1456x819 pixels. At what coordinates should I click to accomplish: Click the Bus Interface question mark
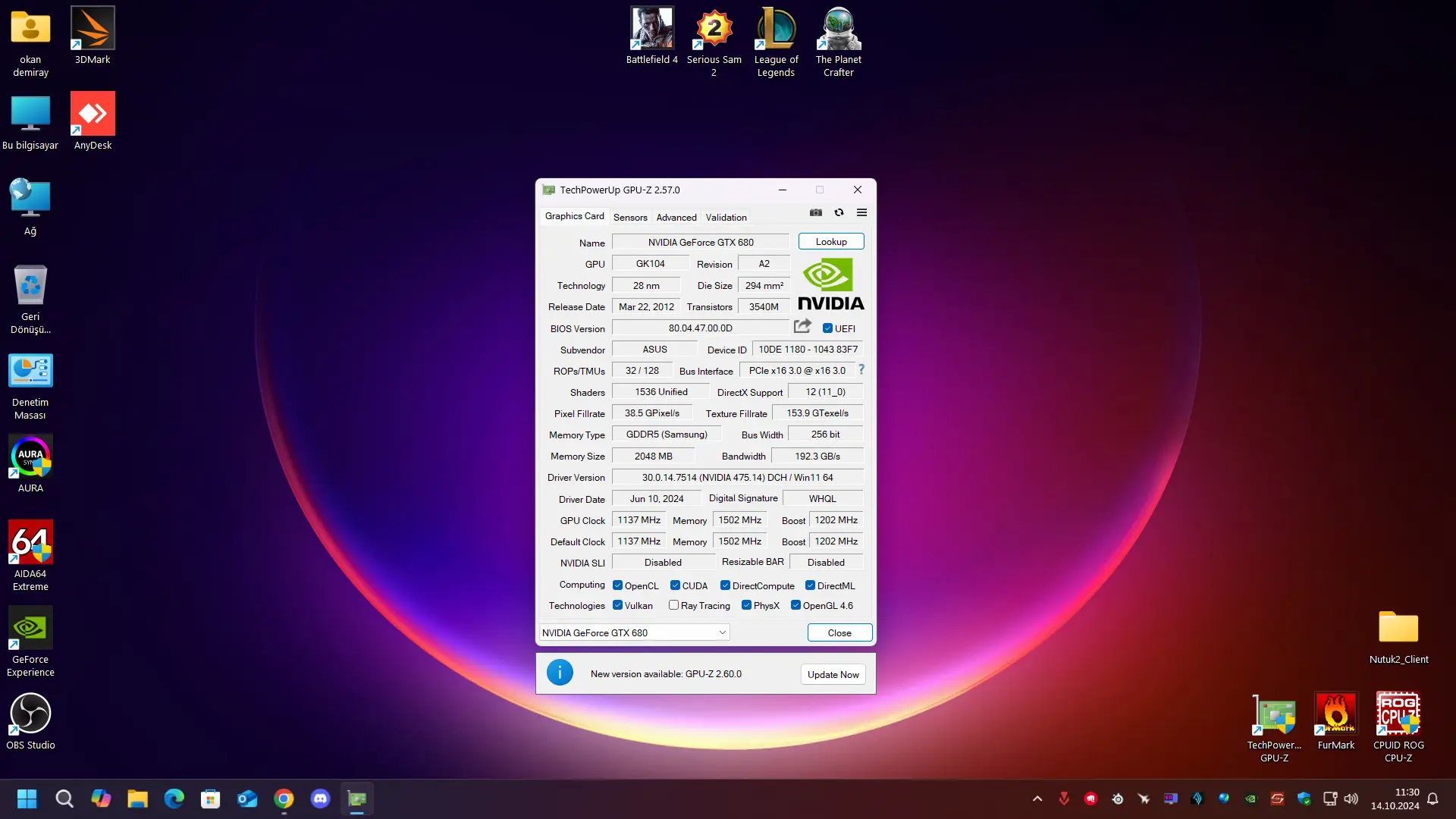click(x=861, y=370)
